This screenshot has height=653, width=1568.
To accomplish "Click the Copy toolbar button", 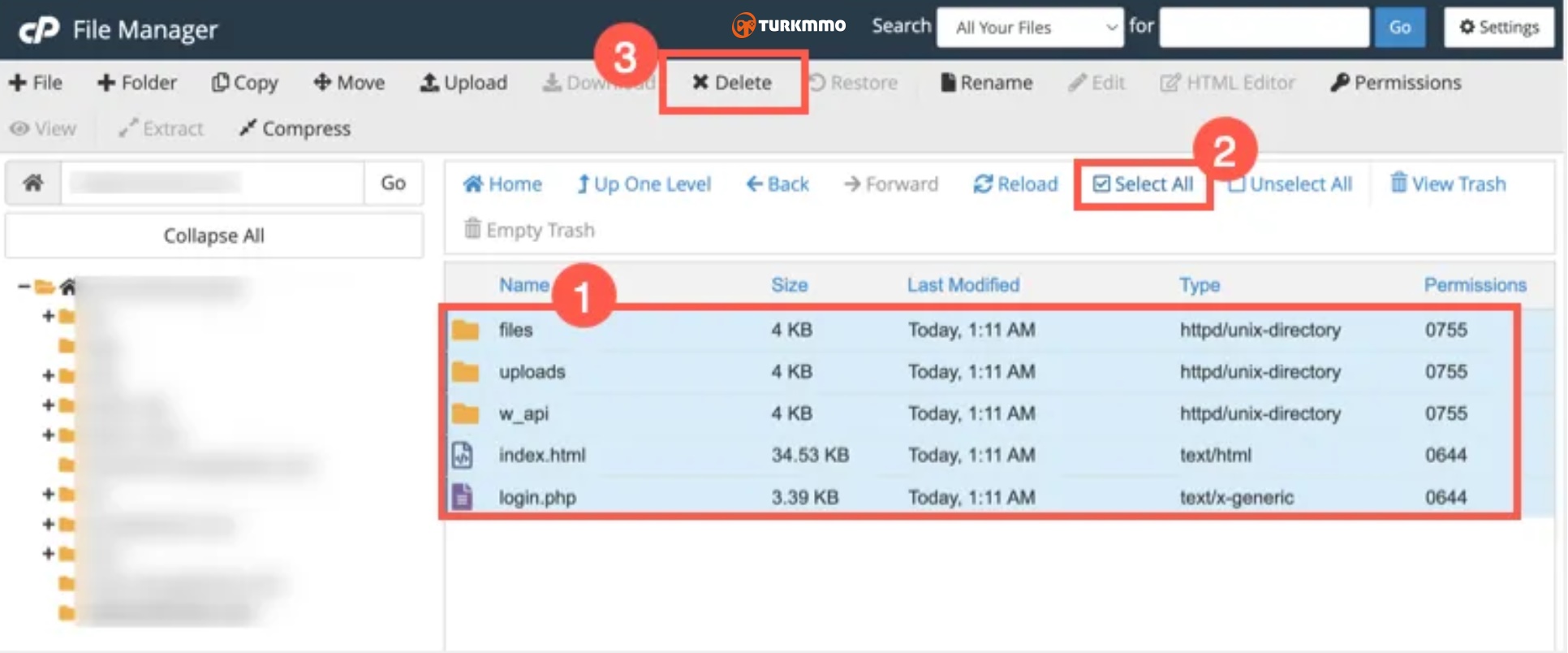I will [x=244, y=83].
